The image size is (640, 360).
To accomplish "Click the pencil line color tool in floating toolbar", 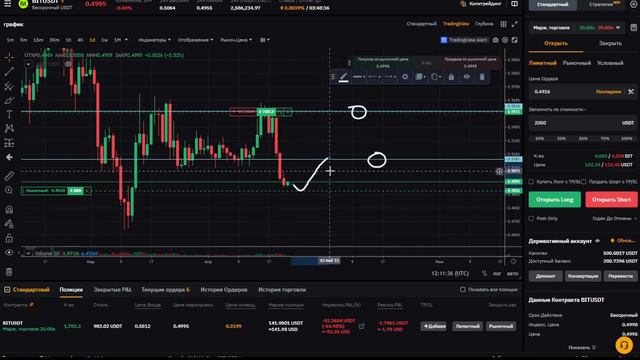I will click(x=344, y=77).
